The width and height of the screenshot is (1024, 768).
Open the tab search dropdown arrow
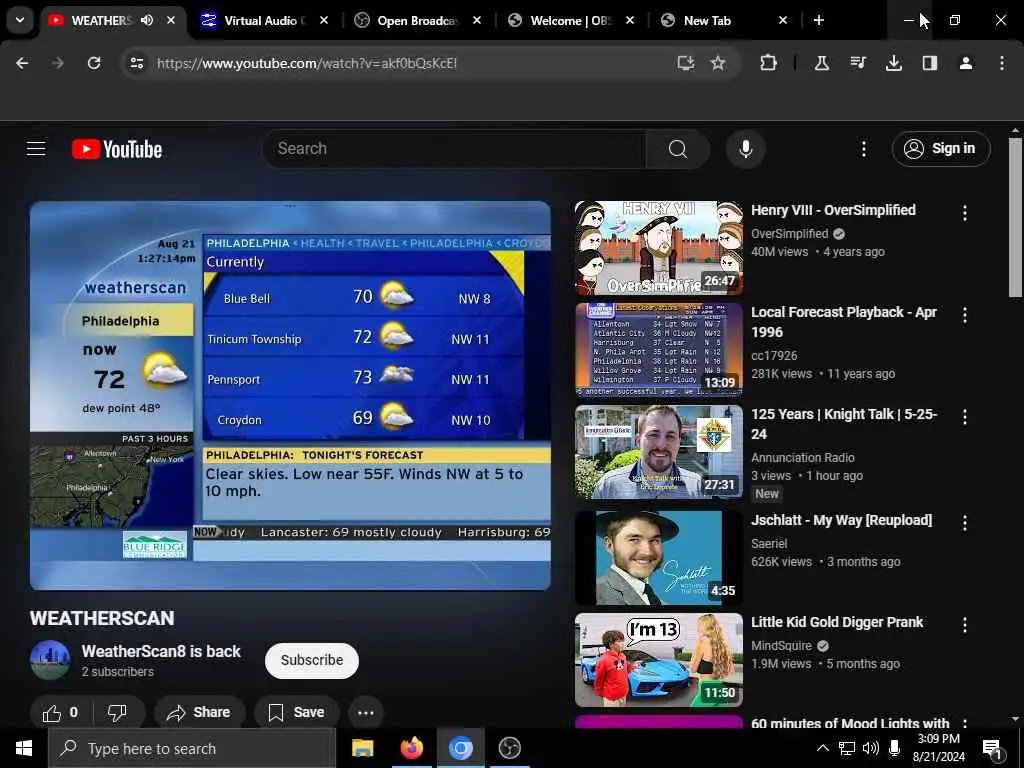20,20
